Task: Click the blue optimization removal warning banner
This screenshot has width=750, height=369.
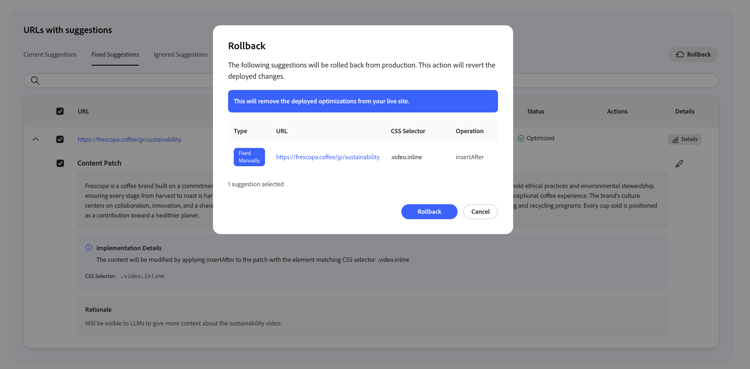Action: (x=363, y=101)
